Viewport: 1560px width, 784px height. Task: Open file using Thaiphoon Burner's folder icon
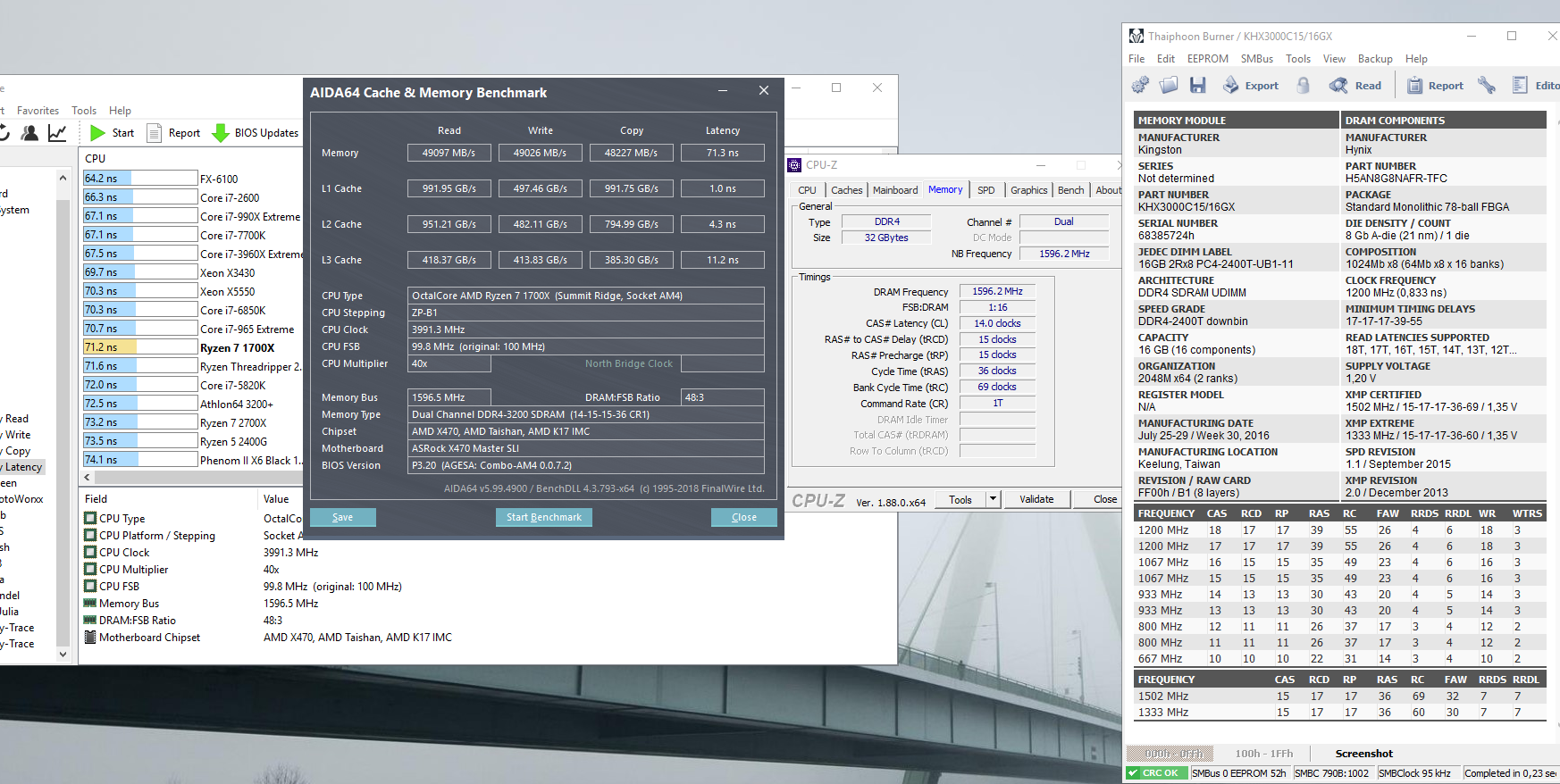(1169, 85)
